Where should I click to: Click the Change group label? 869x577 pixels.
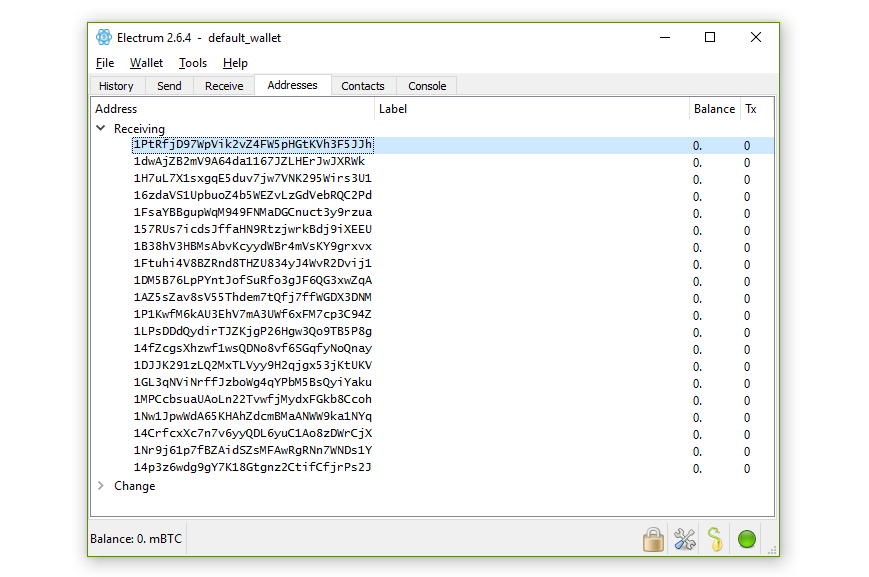coord(135,486)
